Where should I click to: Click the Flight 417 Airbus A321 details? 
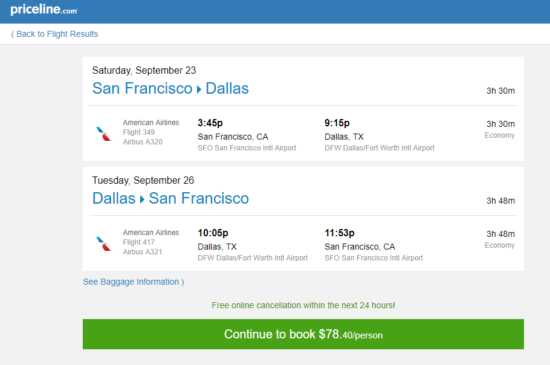point(142,247)
